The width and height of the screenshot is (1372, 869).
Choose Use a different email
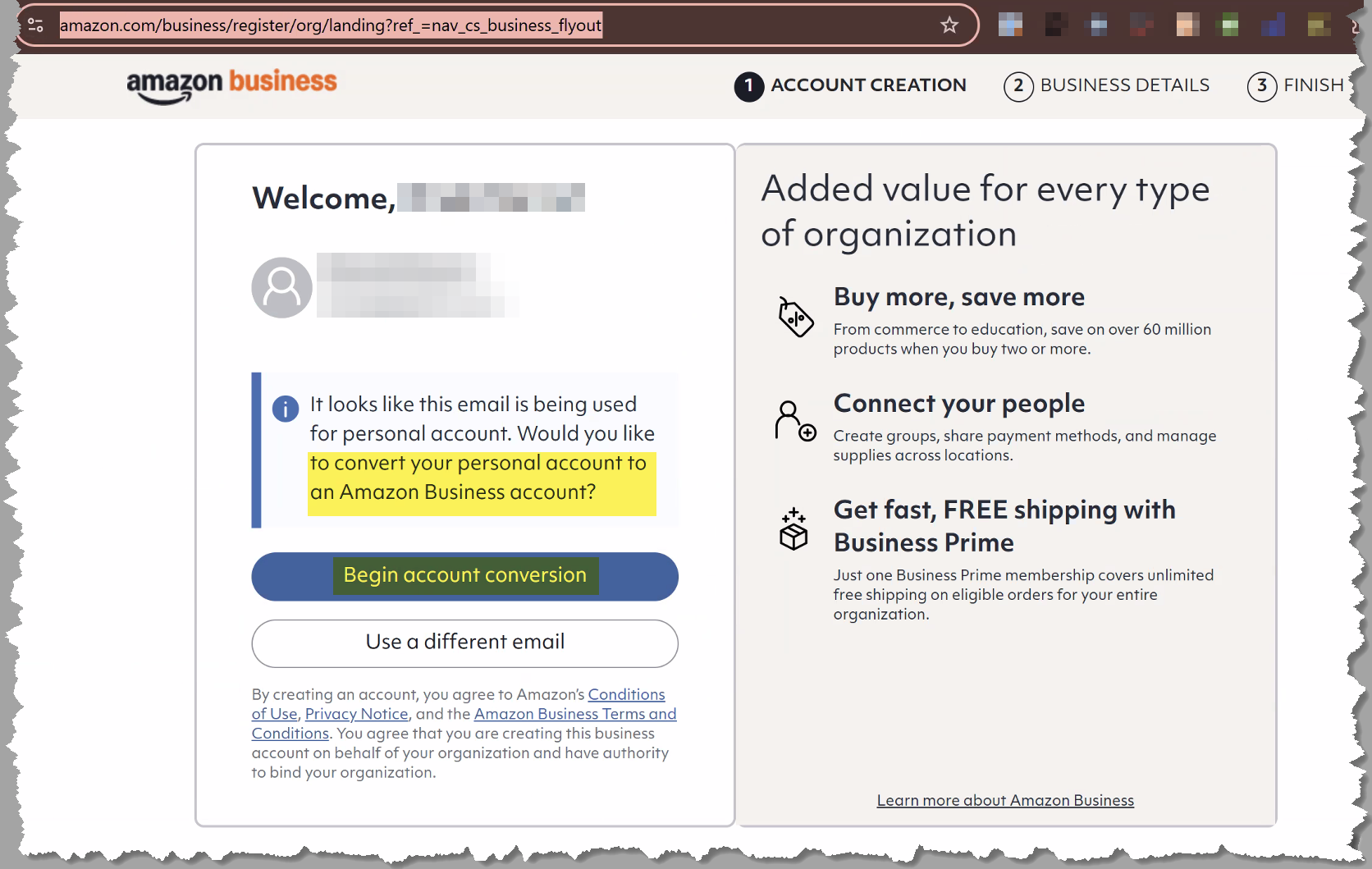pyautogui.click(x=465, y=643)
